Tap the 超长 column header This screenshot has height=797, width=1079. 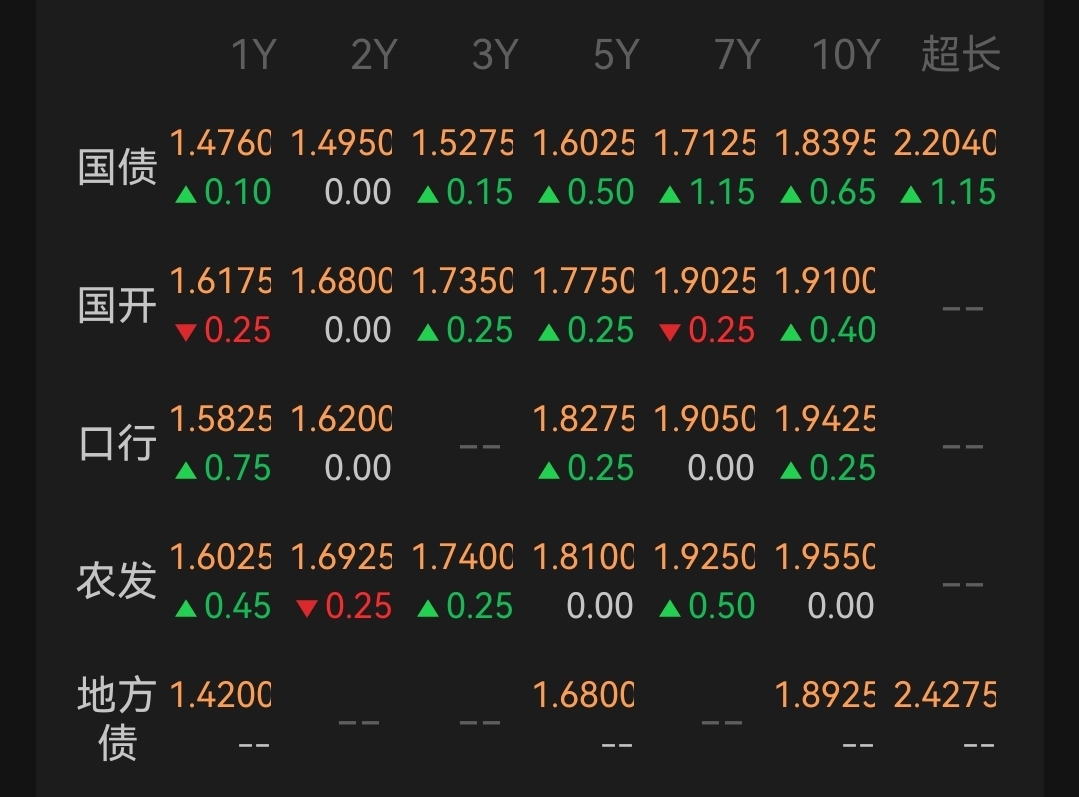click(960, 55)
